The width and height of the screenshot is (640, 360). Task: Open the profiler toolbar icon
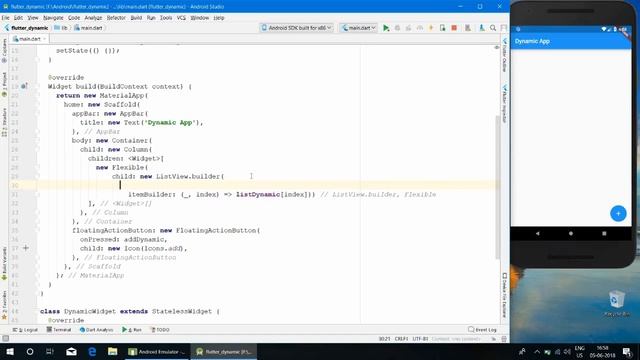click(x=420, y=28)
